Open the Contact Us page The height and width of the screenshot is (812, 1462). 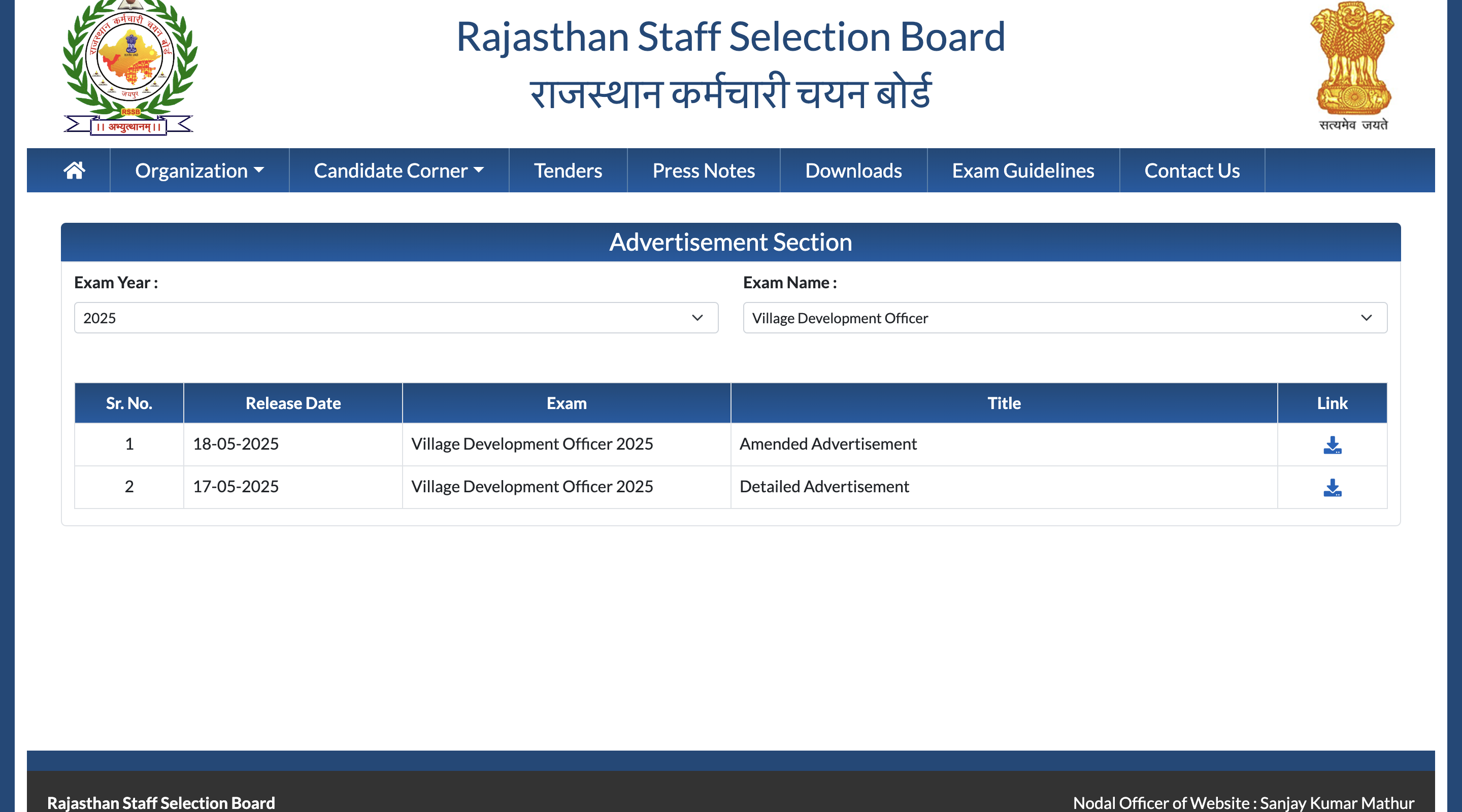coord(1192,170)
